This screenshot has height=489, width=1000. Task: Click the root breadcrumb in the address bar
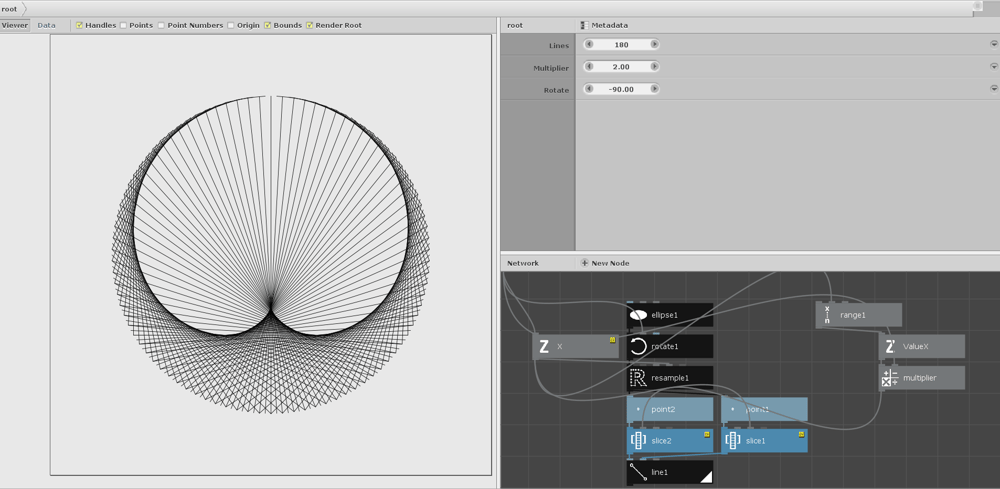tap(10, 9)
